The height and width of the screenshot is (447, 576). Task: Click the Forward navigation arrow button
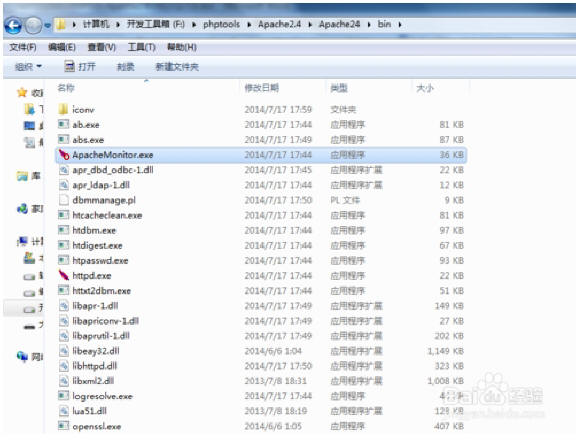(x=33, y=26)
